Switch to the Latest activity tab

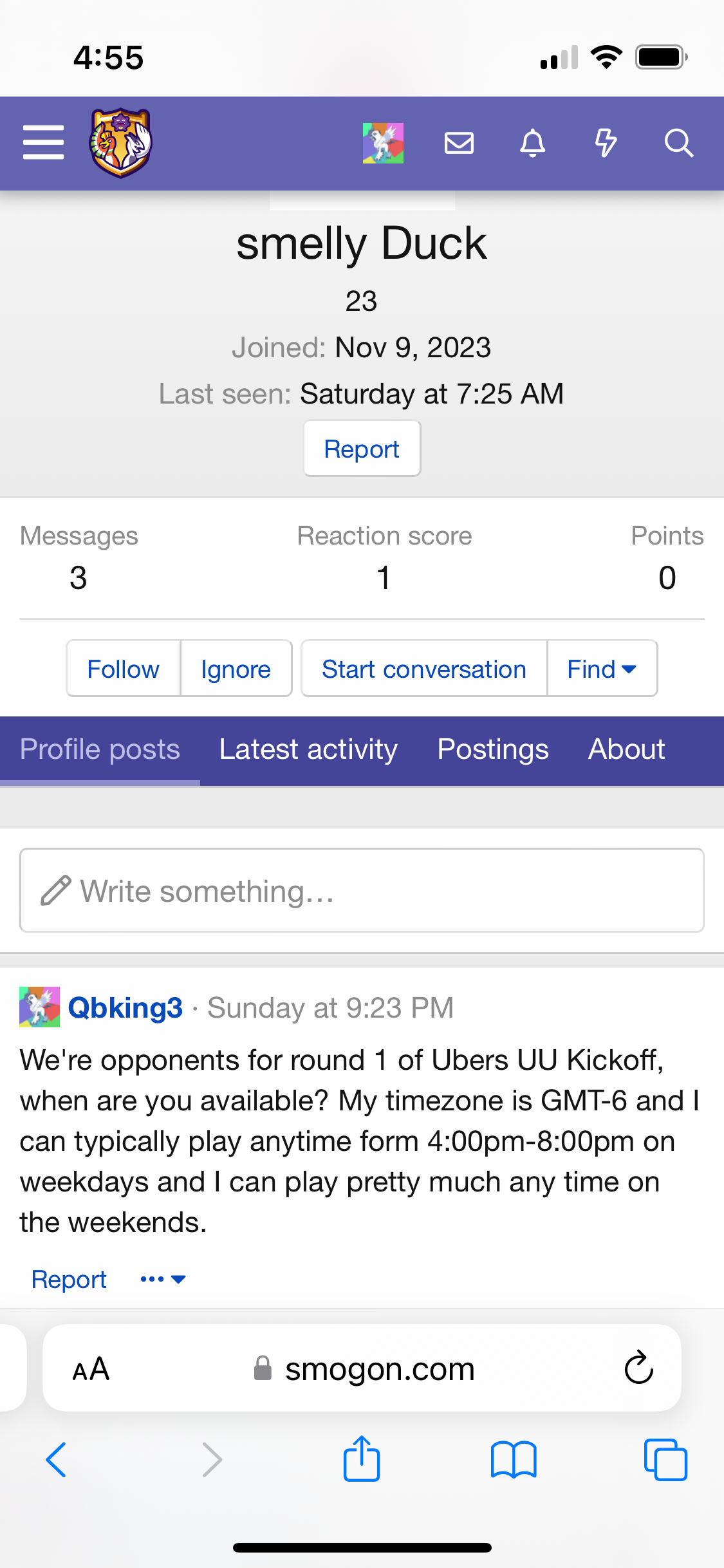click(x=308, y=750)
